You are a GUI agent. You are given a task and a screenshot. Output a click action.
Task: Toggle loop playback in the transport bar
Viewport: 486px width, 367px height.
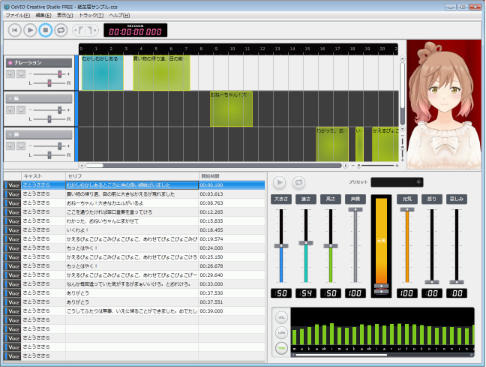(x=61, y=30)
